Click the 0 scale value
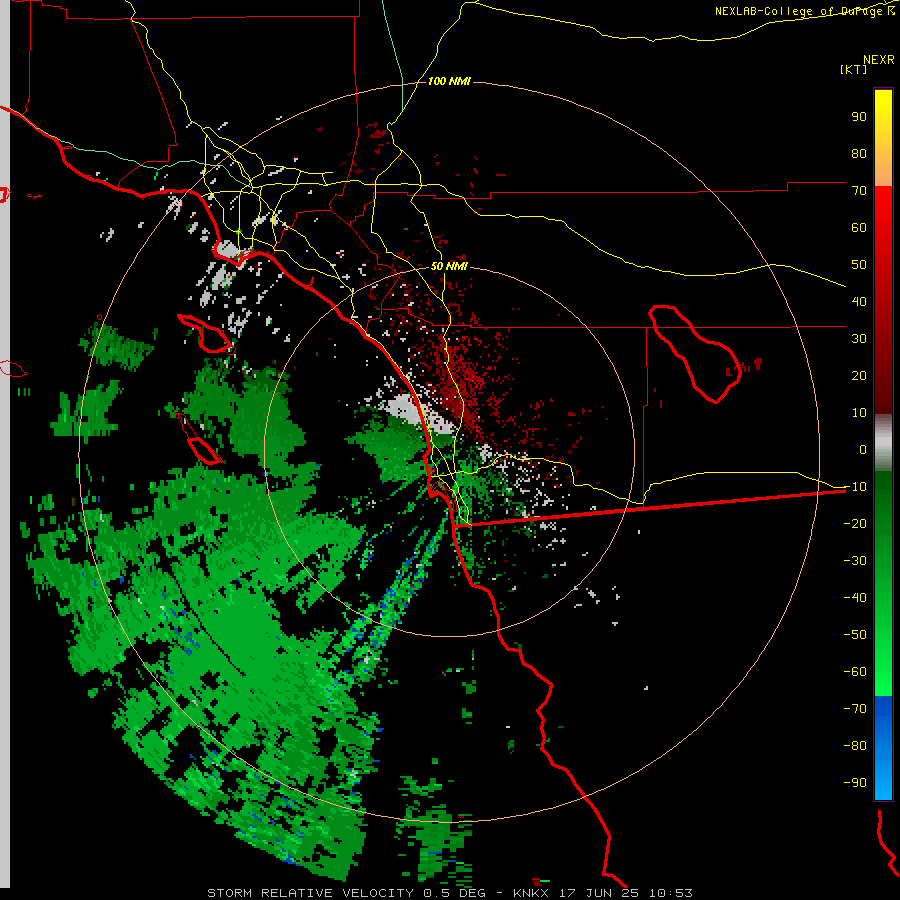Screen dimensions: 900x900 tap(863, 449)
